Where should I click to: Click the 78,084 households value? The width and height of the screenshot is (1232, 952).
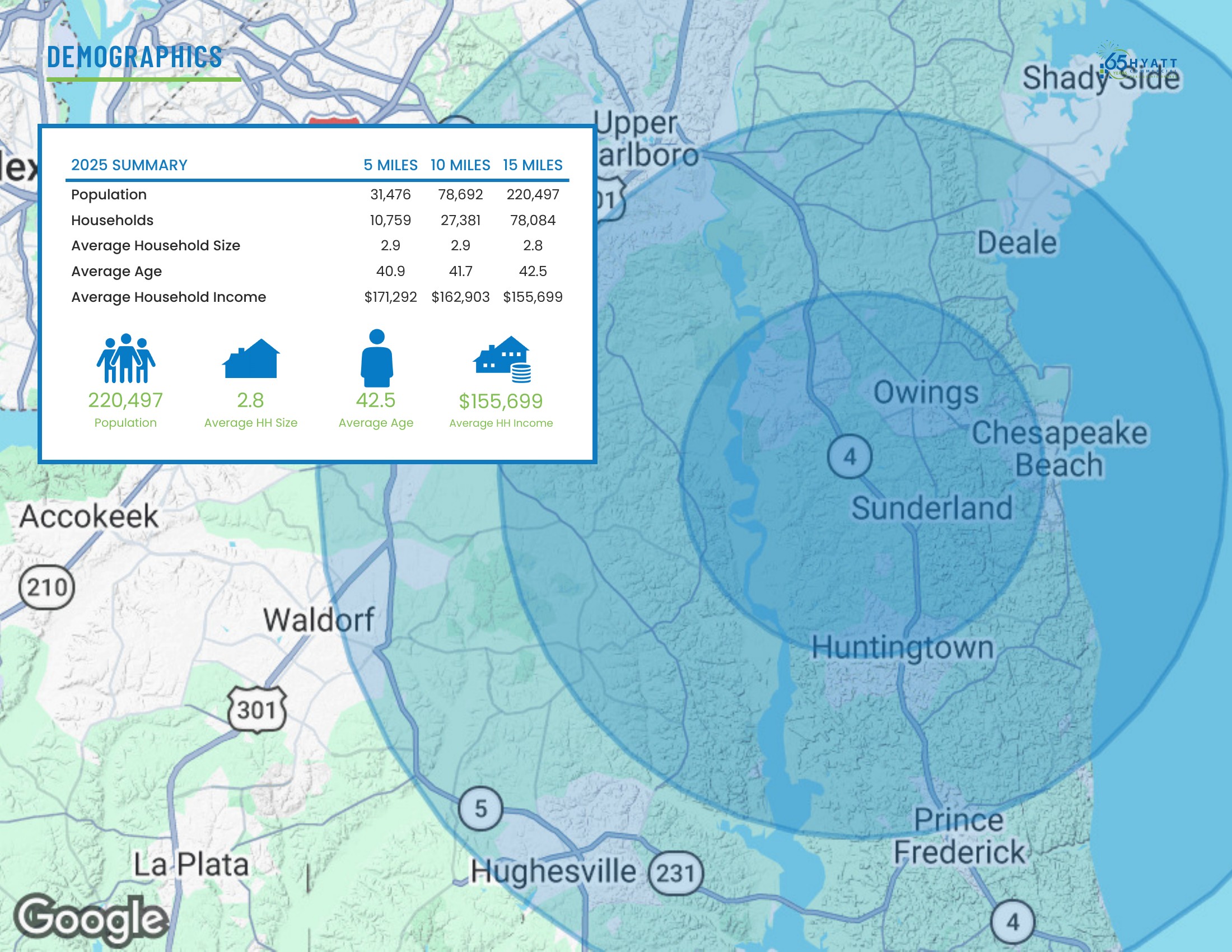533,220
